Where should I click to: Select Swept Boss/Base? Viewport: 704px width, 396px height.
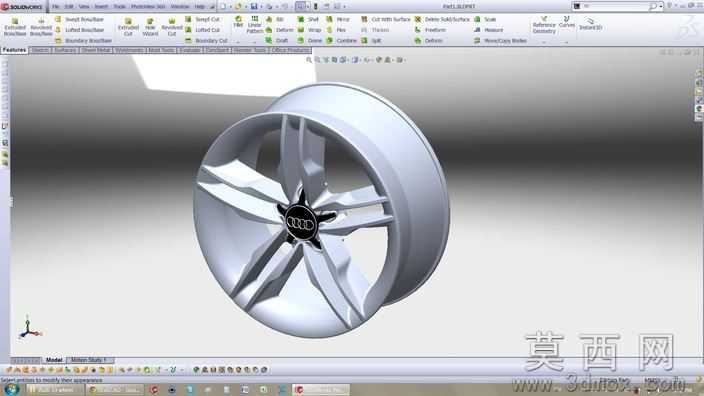79,19
